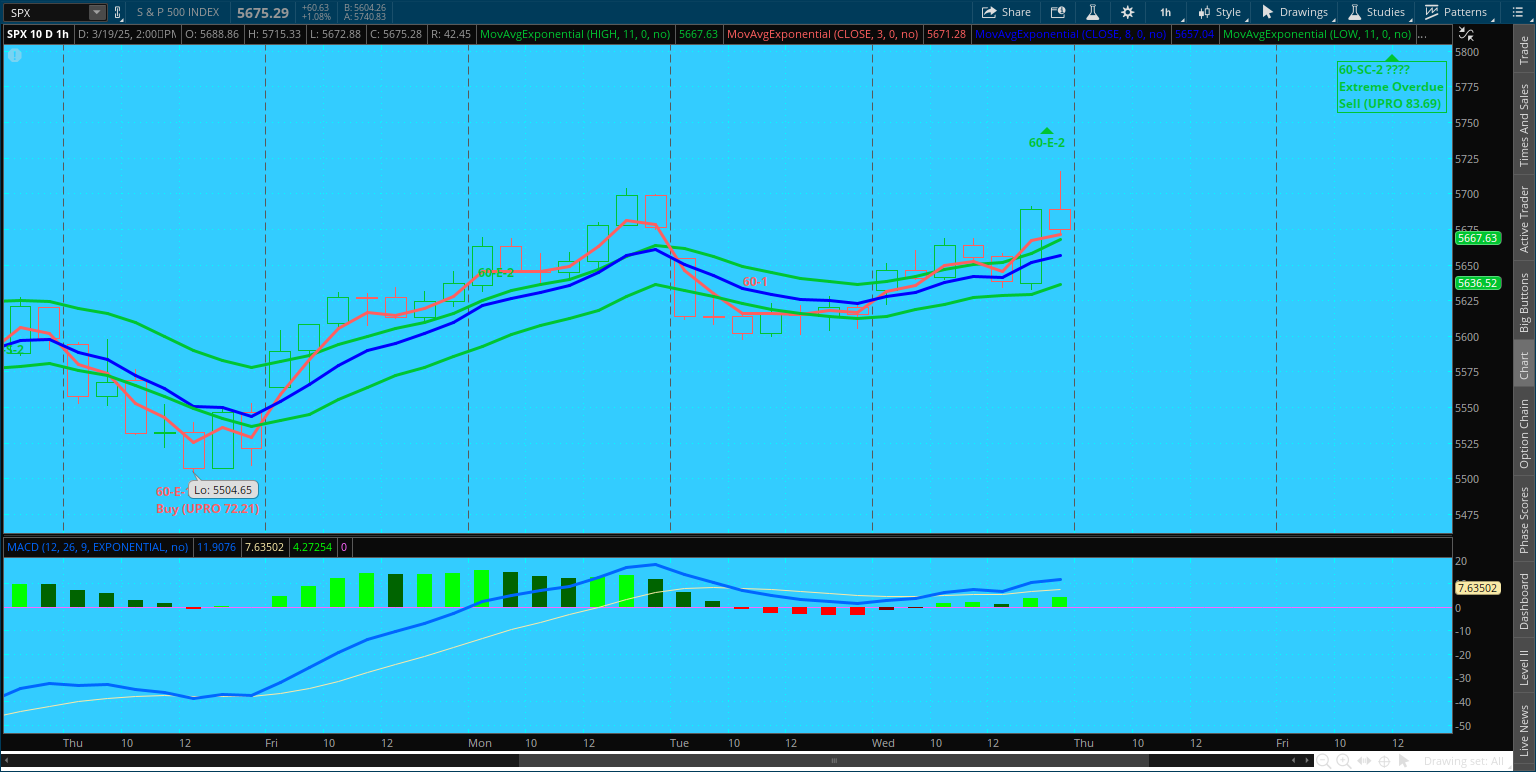The height and width of the screenshot is (772, 1536).
Task: Switch to the Active Trader side tab
Action: pos(1524,219)
